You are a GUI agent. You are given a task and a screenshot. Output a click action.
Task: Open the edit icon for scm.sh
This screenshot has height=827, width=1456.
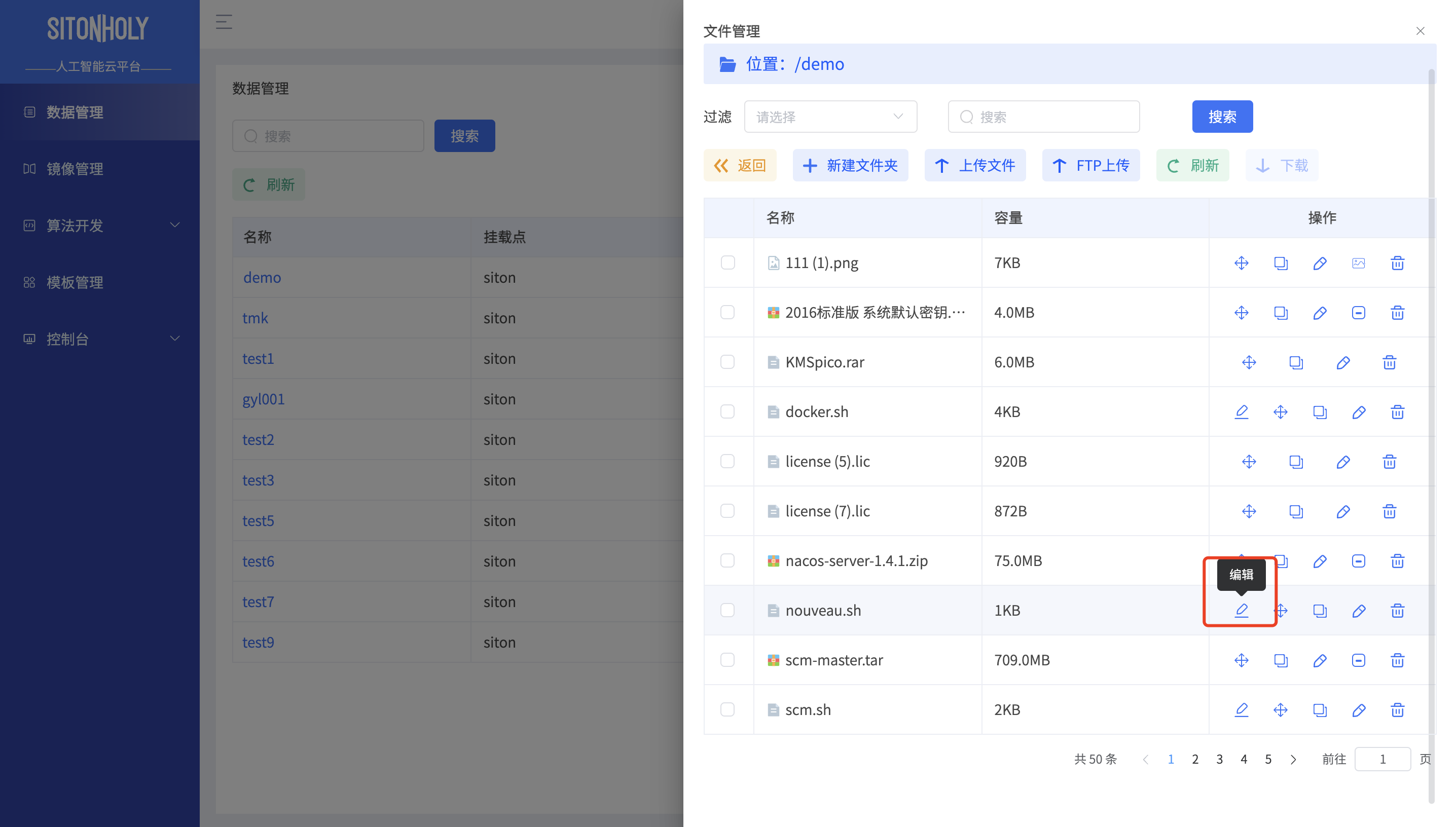(1241, 710)
